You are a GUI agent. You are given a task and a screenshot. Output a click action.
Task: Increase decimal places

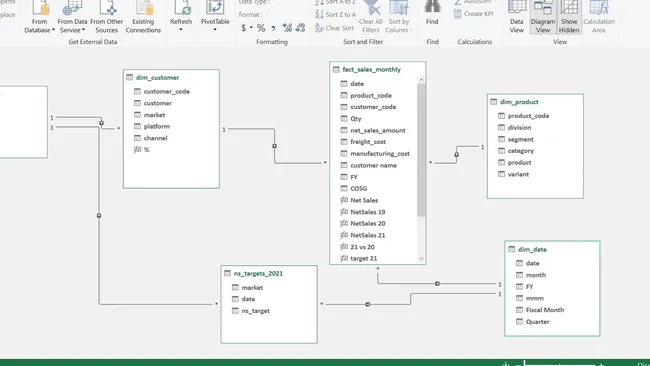287,28
